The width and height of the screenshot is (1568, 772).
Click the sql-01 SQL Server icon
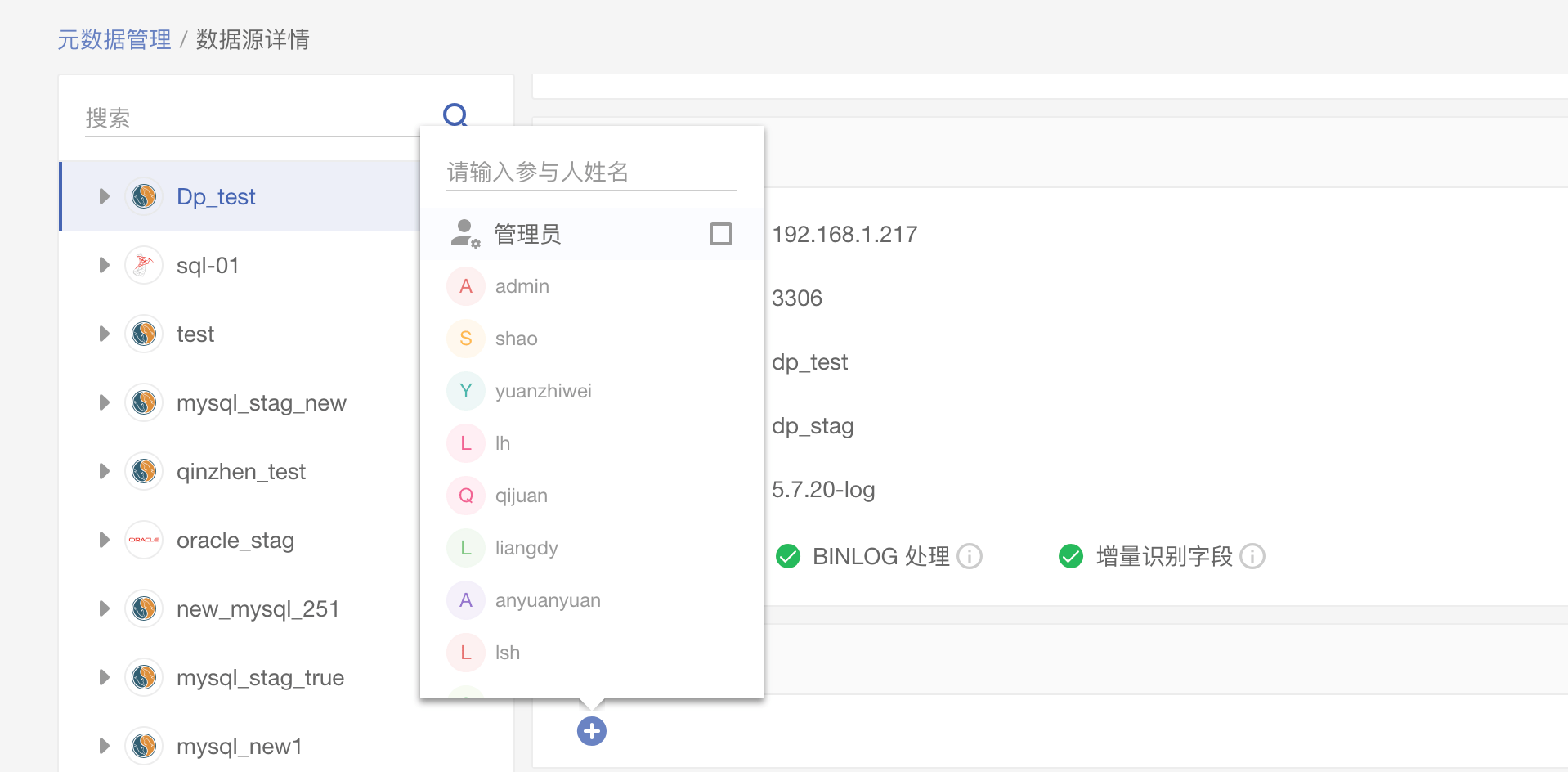click(144, 266)
